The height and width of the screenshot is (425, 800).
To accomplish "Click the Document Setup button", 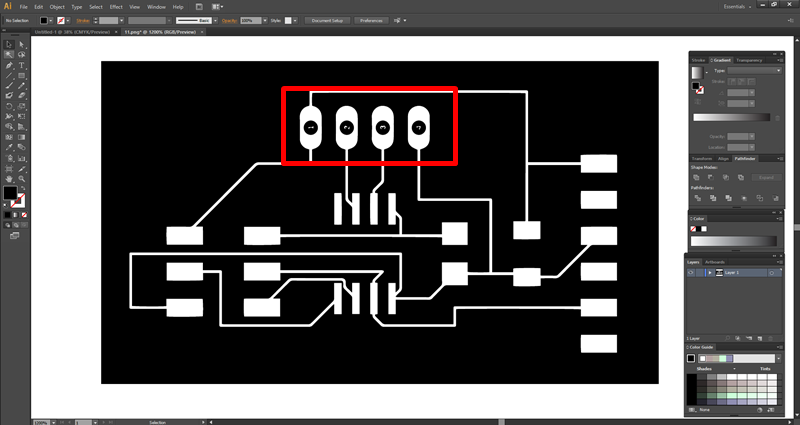I will click(327, 20).
